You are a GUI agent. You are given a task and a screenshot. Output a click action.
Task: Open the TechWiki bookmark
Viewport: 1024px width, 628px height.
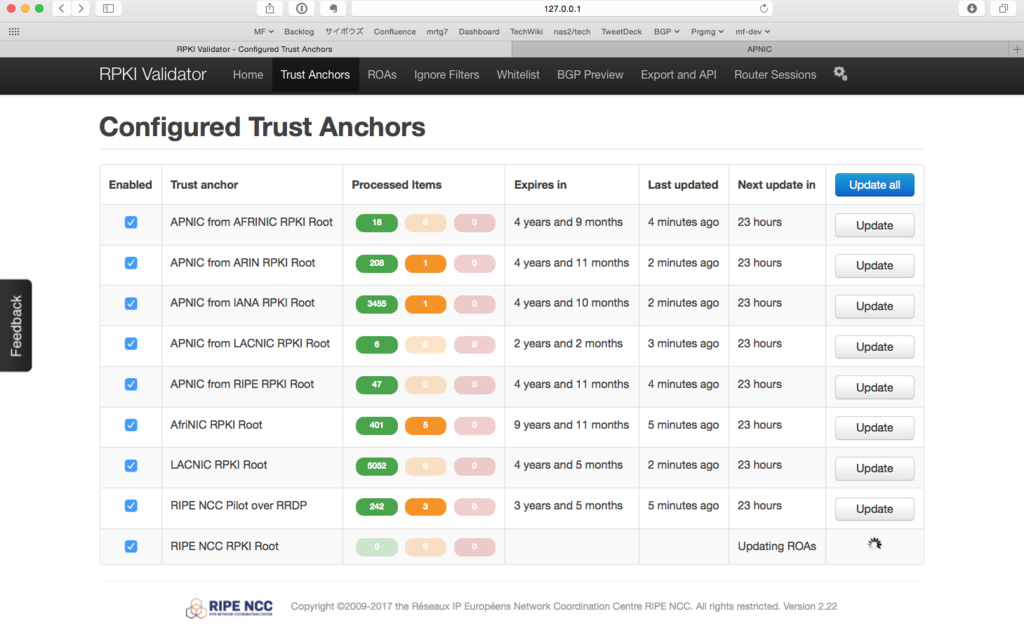click(x=526, y=31)
